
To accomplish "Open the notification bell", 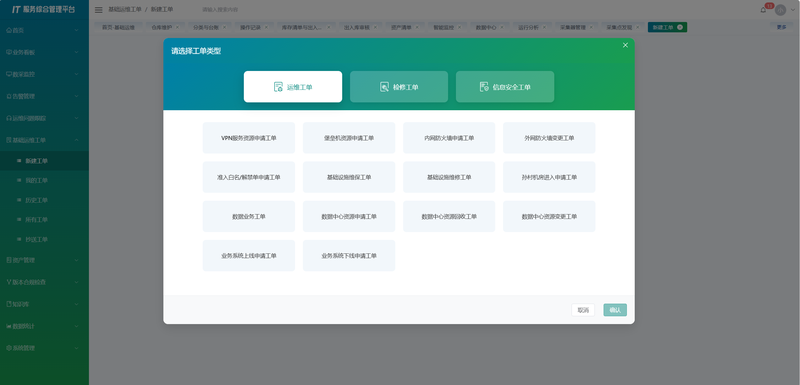I will click(x=763, y=10).
